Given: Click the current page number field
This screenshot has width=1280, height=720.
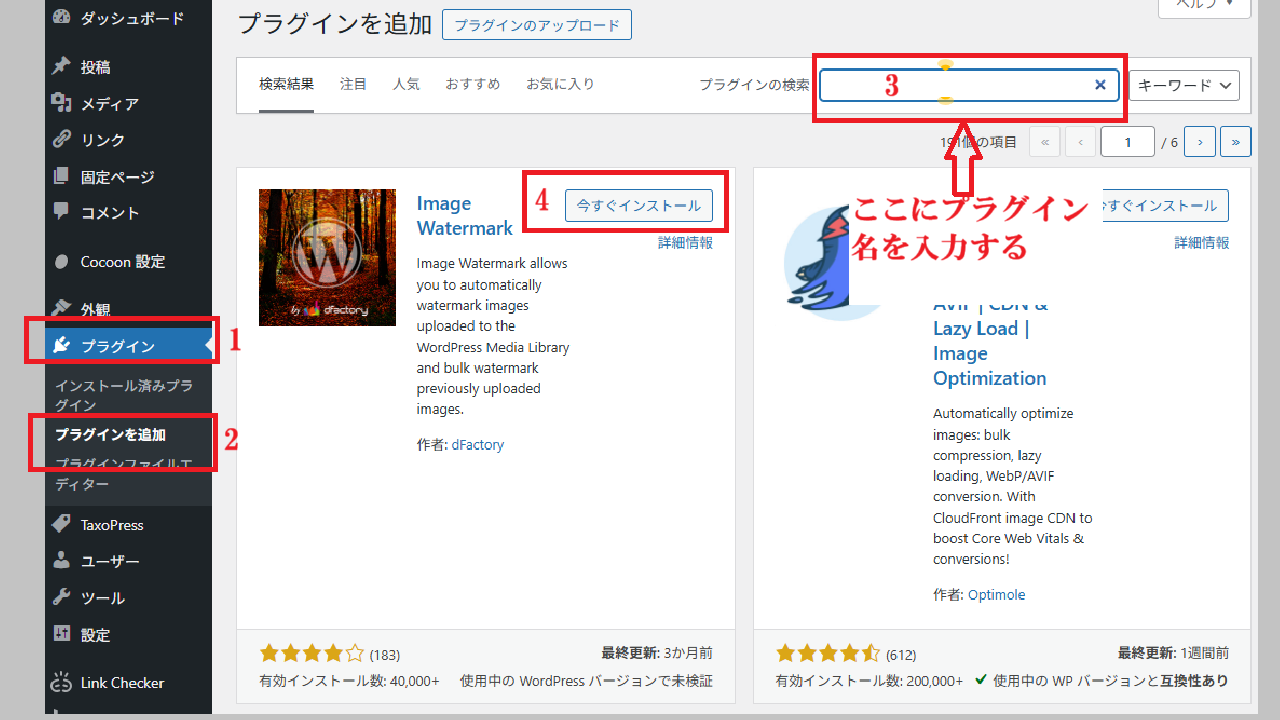Looking at the screenshot, I should point(1128,142).
